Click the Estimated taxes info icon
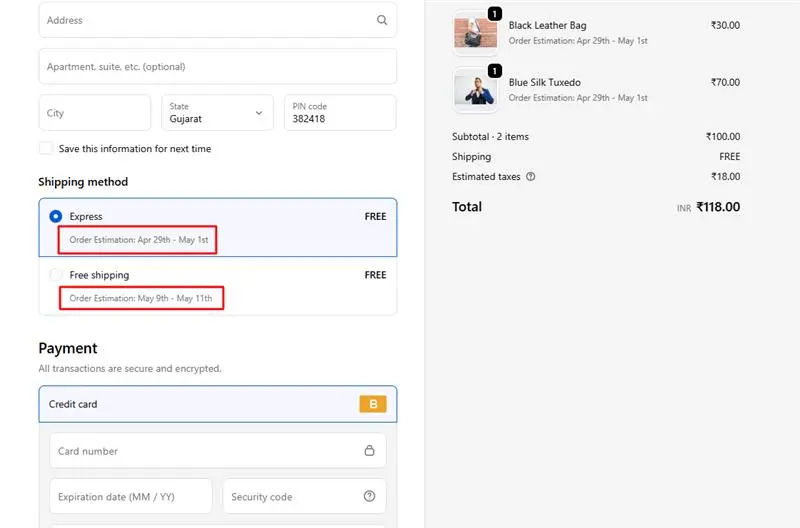This screenshot has width=800, height=528. click(x=531, y=177)
